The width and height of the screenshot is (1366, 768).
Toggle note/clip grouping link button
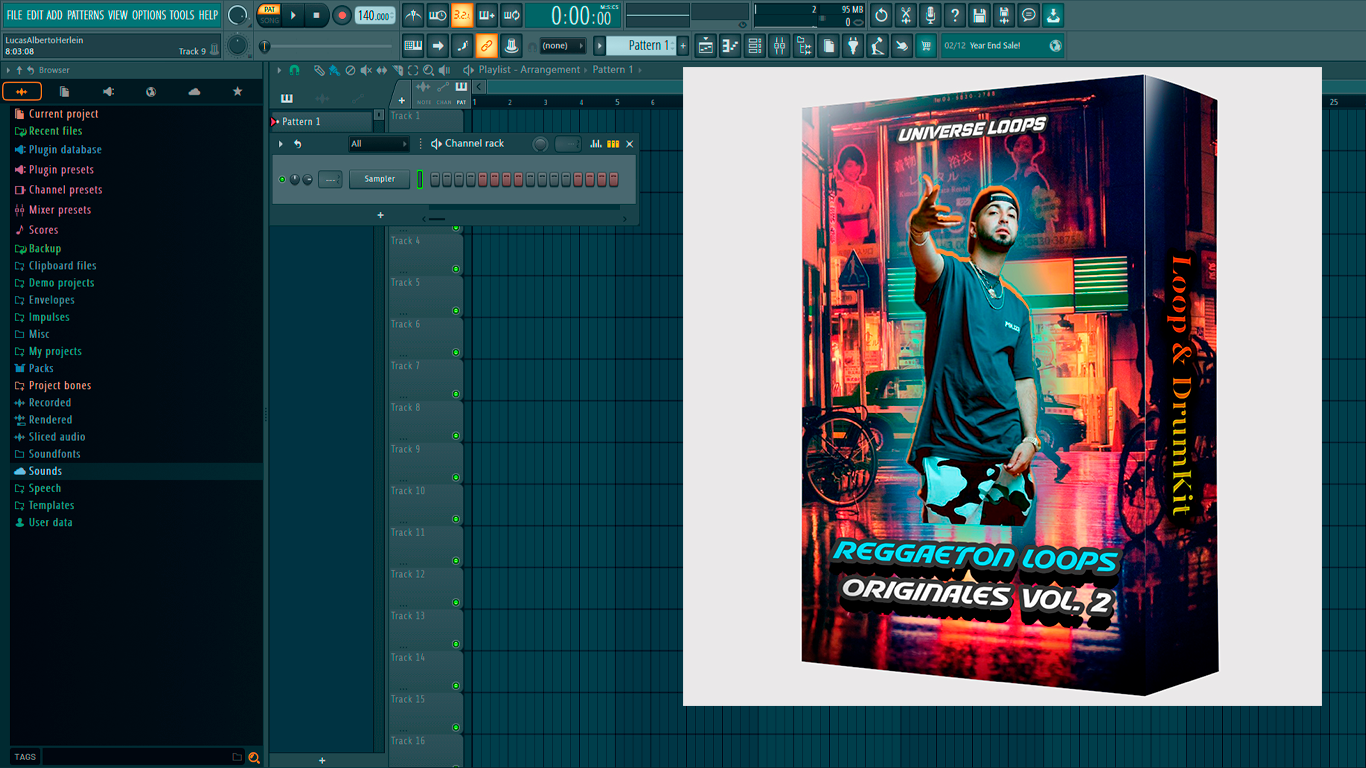pos(487,46)
